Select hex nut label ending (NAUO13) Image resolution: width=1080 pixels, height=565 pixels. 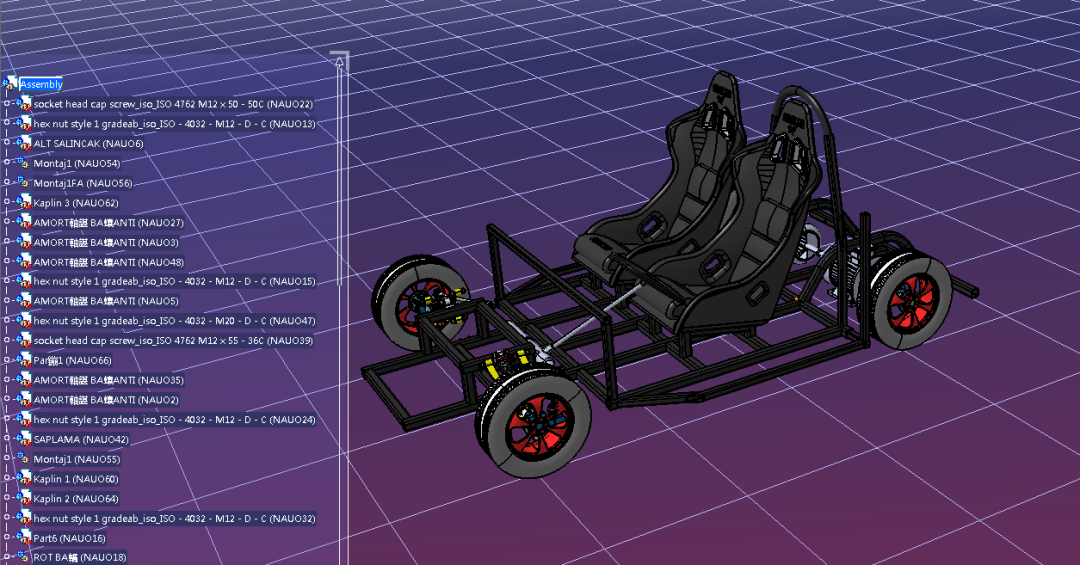click(174, 124)
